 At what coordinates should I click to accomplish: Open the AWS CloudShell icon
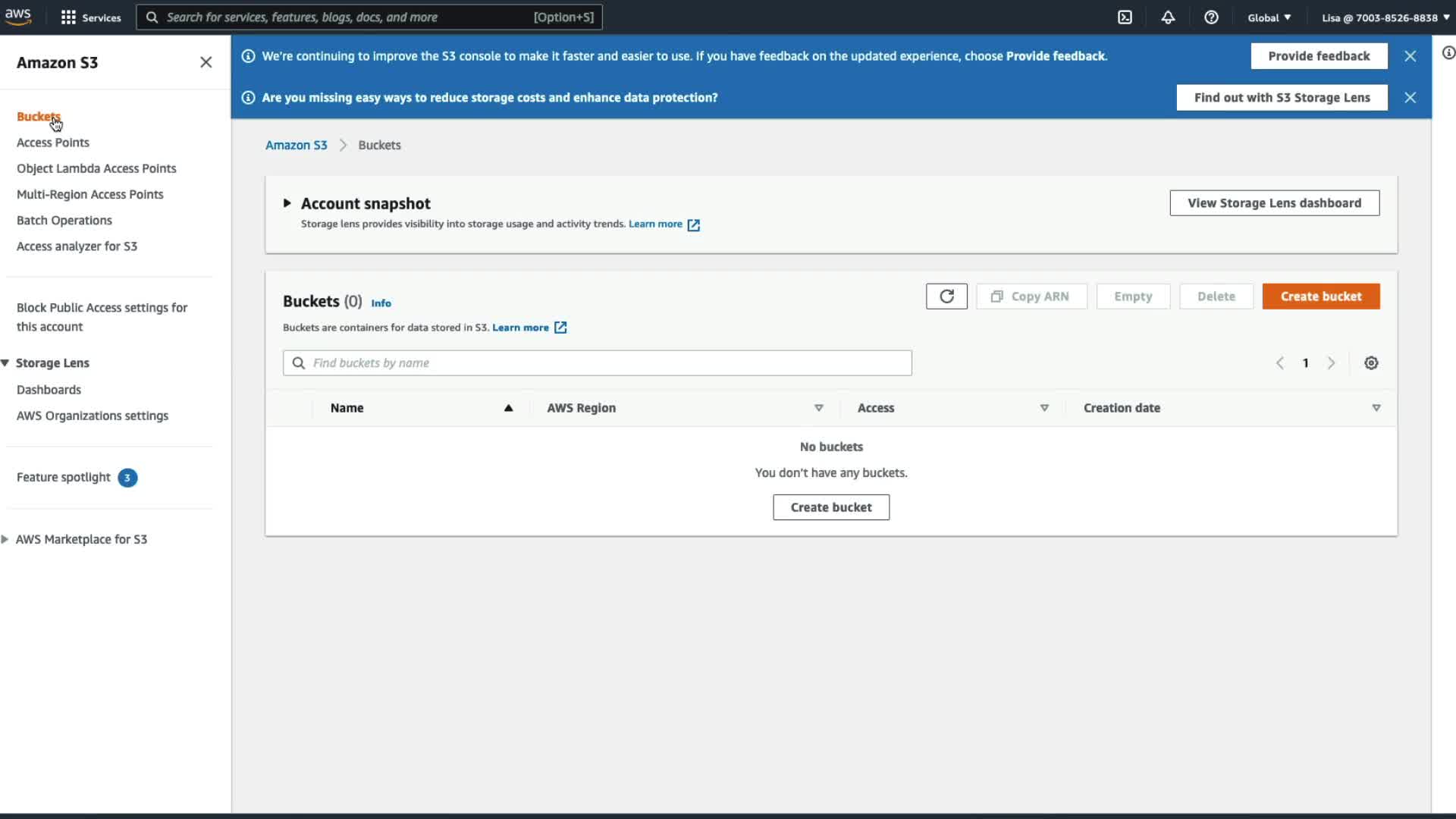click(x=1125, y=17)
